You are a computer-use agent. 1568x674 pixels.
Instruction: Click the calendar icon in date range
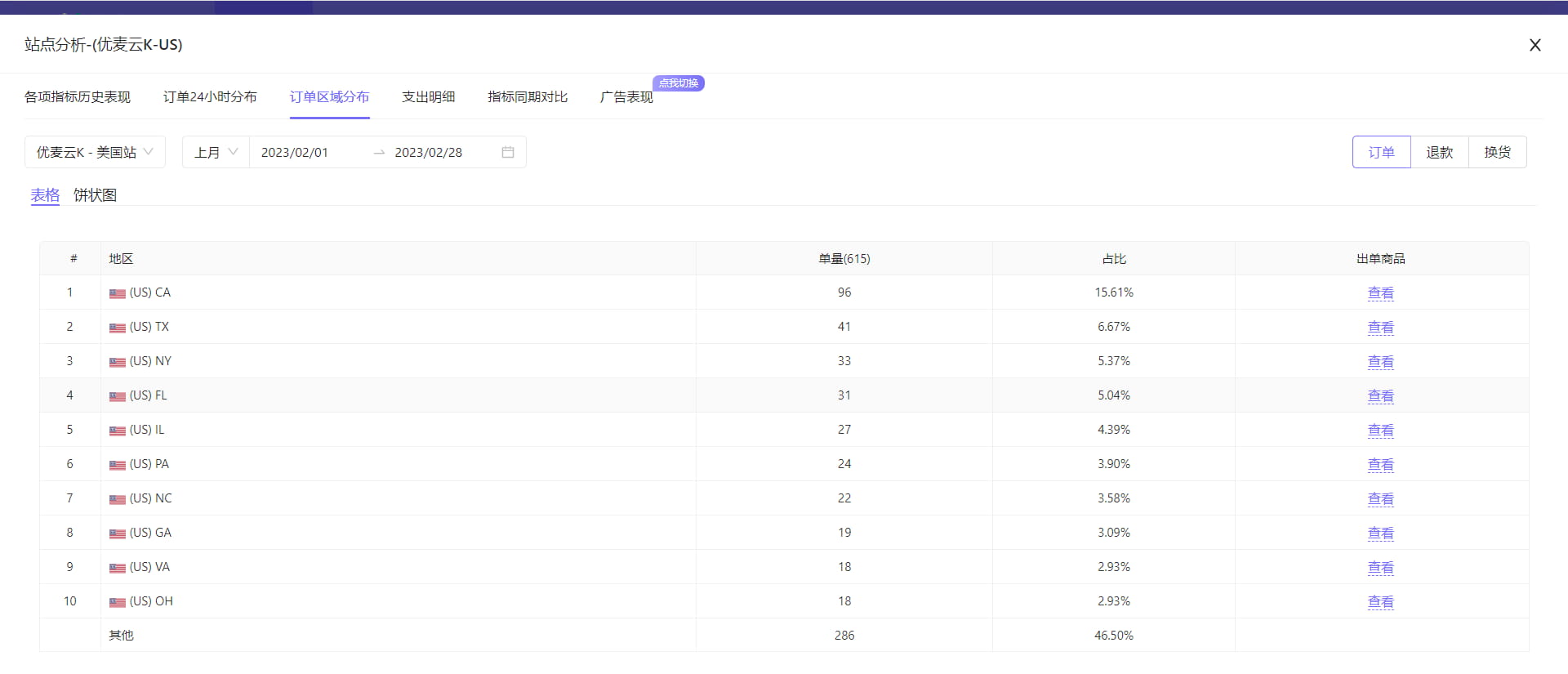pyautogui.click(x=508, y=152)
